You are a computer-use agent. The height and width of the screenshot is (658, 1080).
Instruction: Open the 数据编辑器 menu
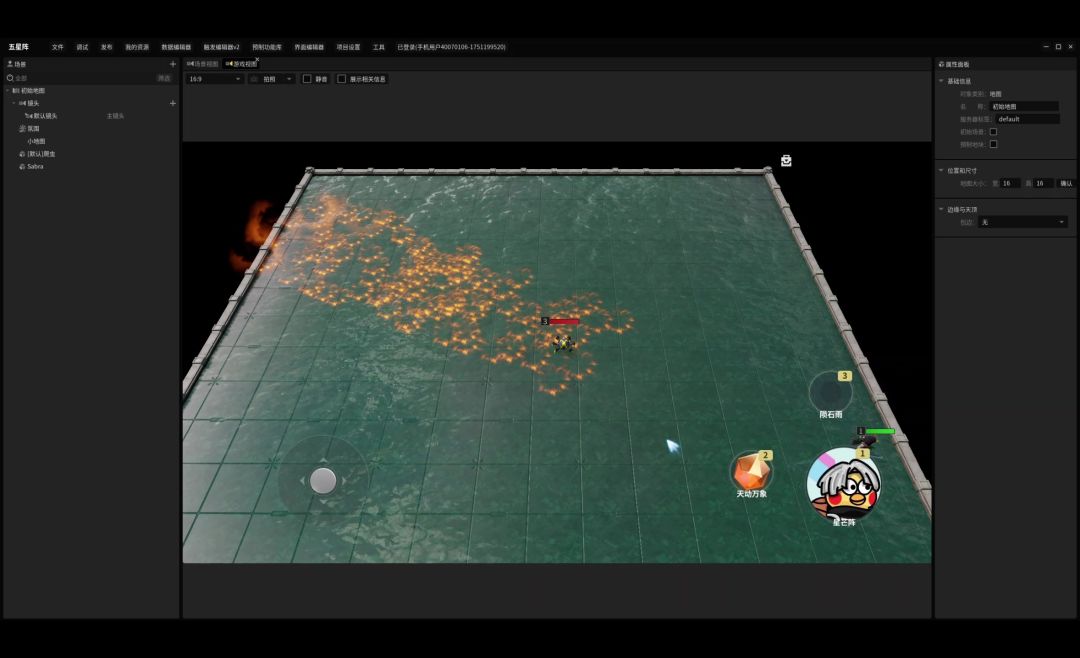point(176,47)
